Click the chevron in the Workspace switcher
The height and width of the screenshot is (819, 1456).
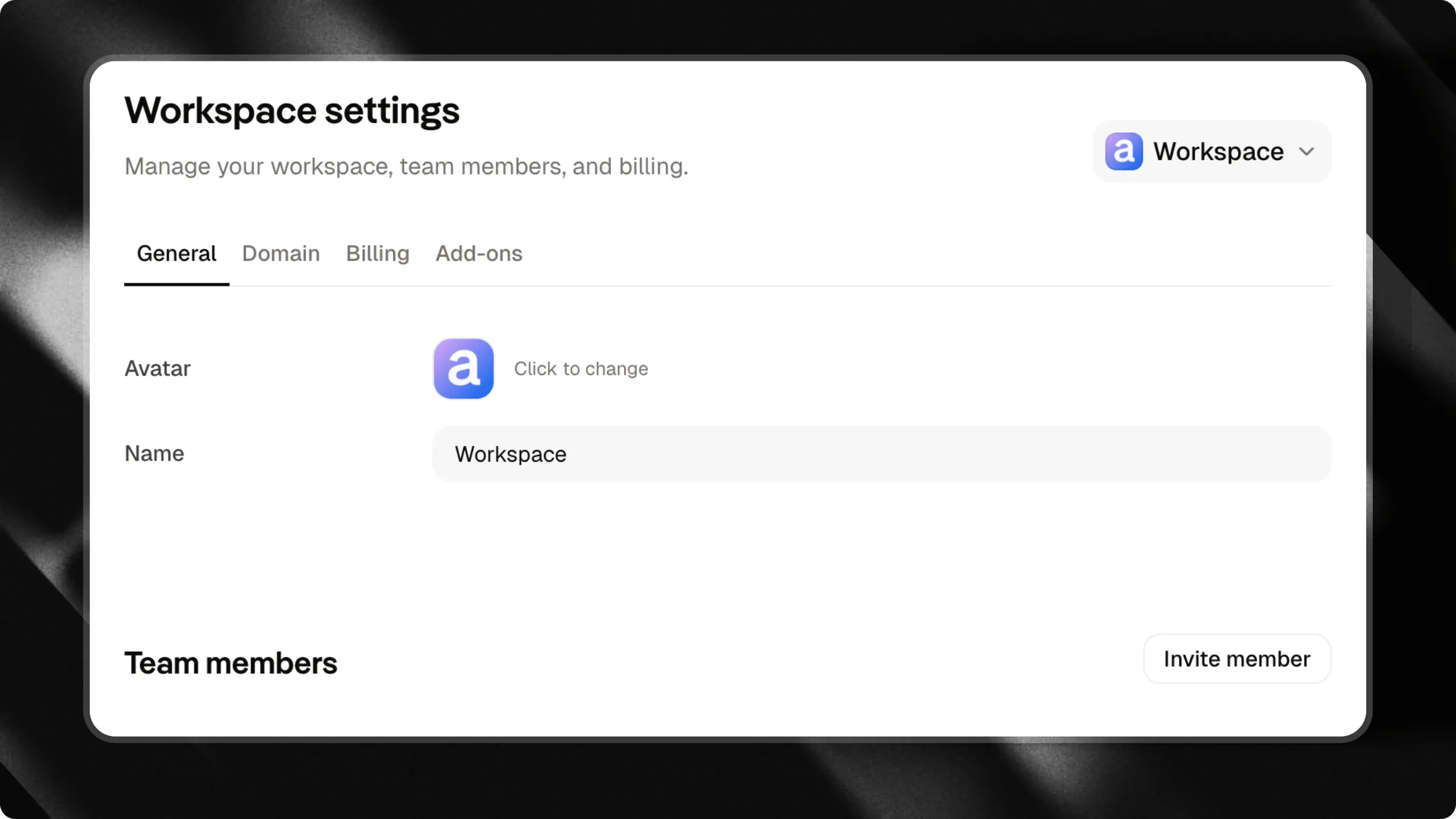point(1307,152)
